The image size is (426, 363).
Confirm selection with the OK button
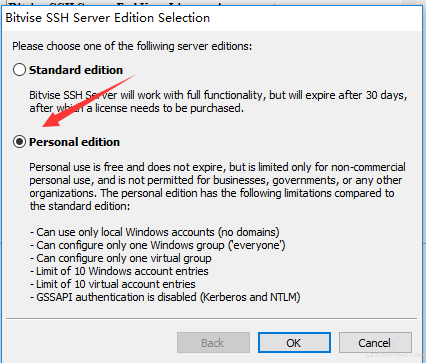(294, 343)
